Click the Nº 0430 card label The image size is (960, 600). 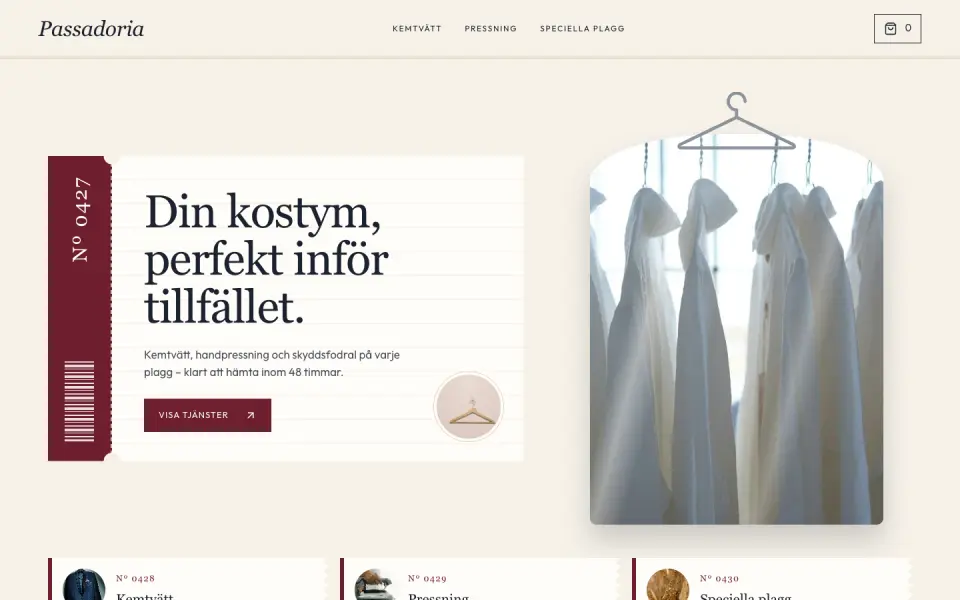point(719,578)
